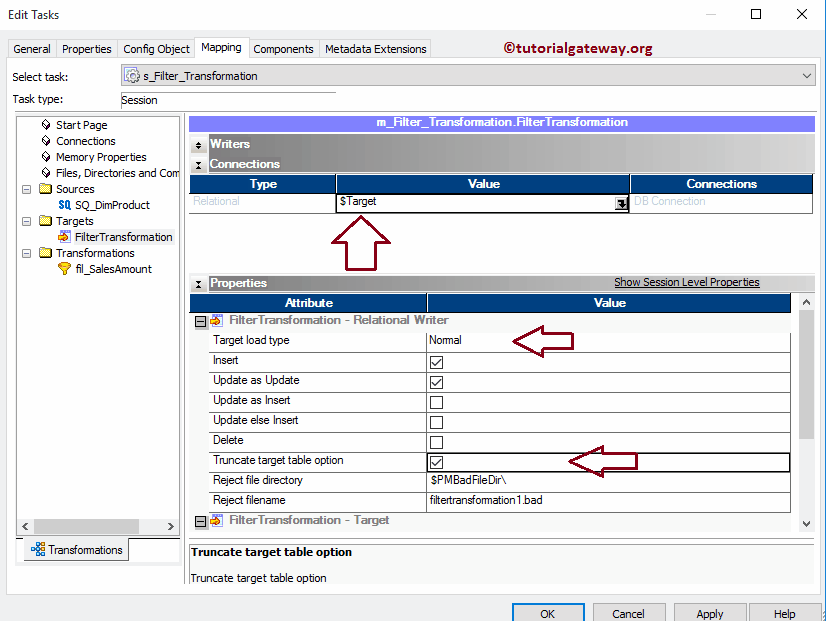
Task: Enable the Update as Insert option
Action: 437,401
